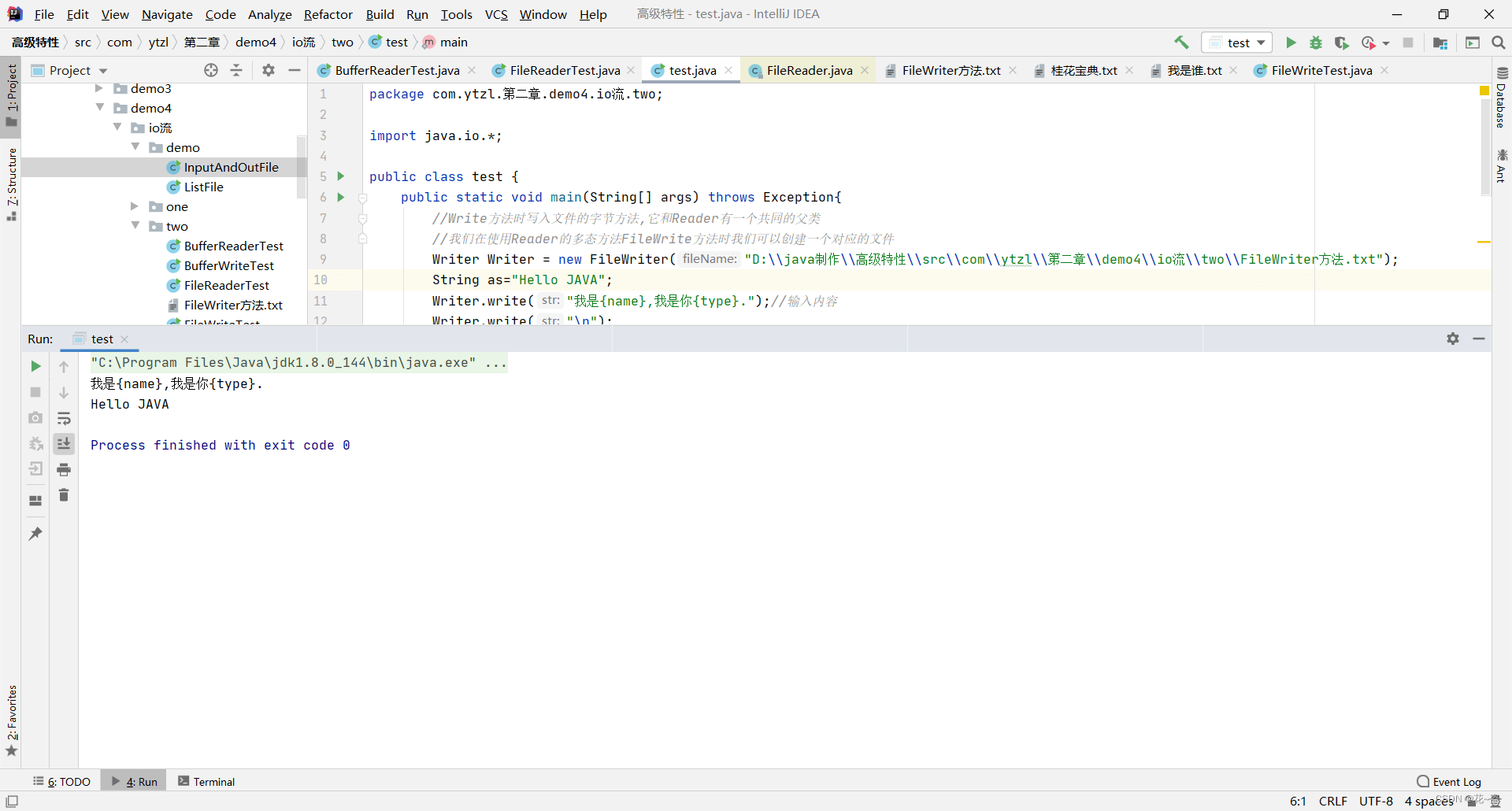Image resolution: width=1512 pixels, height=811 pixels.
Task: Open the Terminal tool window
Action: (213, 781)
